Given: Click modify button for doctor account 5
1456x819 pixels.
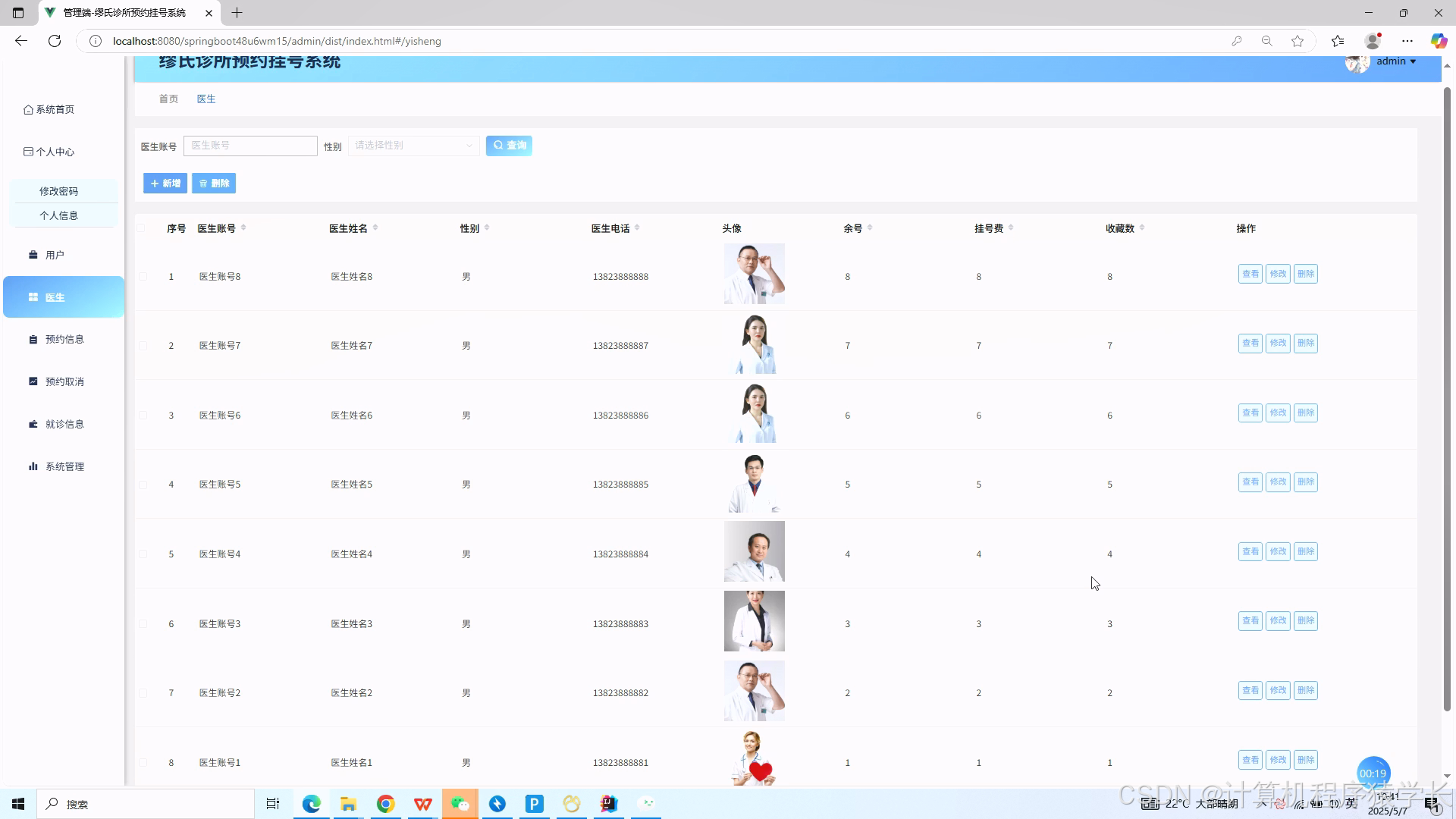Looking at the screenshot, I should click(1278, 482).
